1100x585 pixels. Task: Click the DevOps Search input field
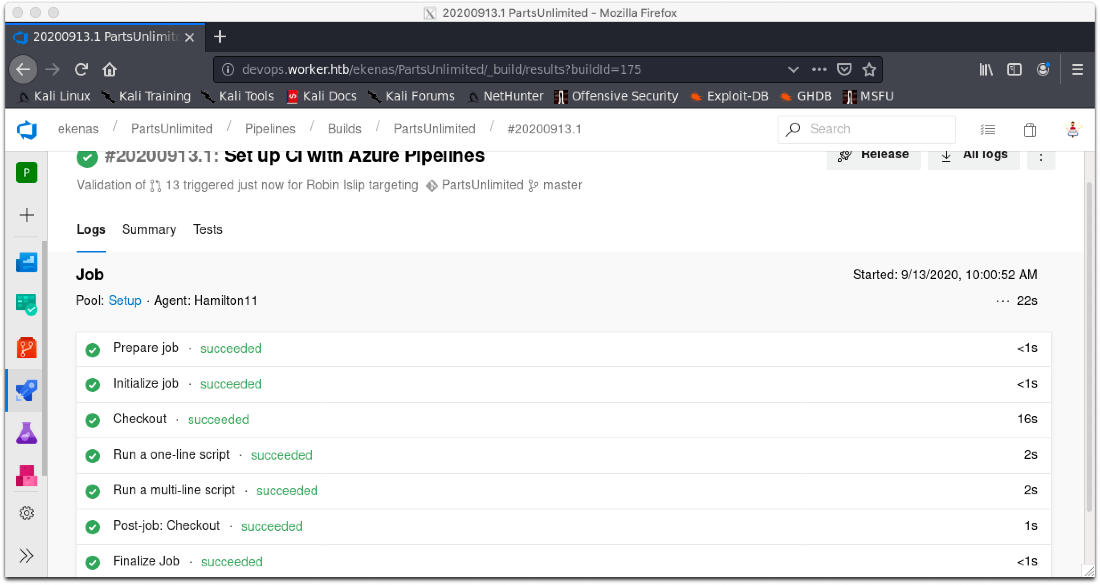[x=866, y=130]
